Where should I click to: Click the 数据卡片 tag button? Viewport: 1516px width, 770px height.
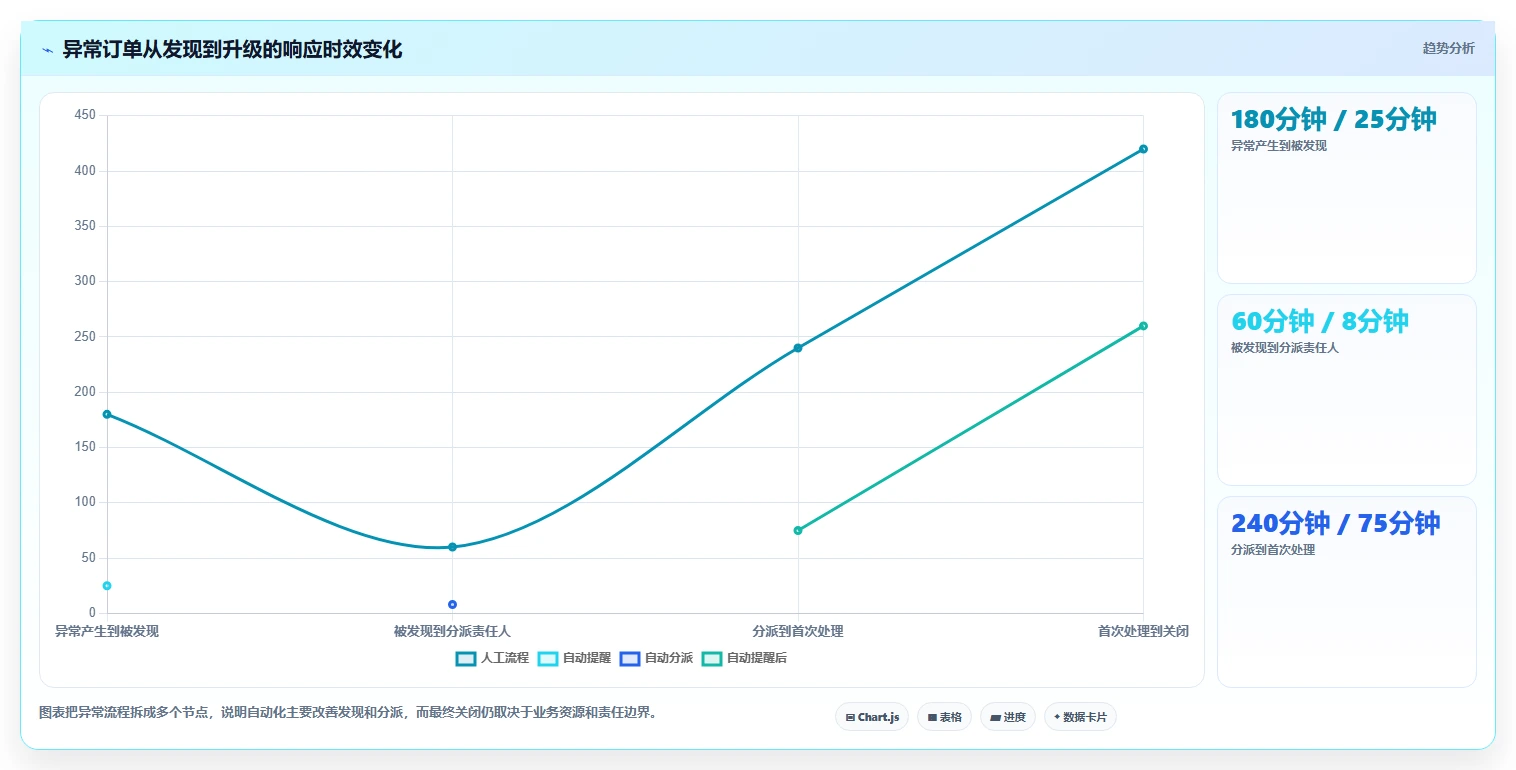pos(1080,717)
